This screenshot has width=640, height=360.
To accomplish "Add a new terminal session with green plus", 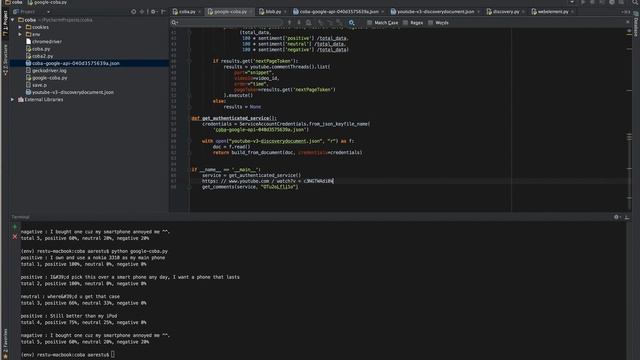I will point(15,227).
